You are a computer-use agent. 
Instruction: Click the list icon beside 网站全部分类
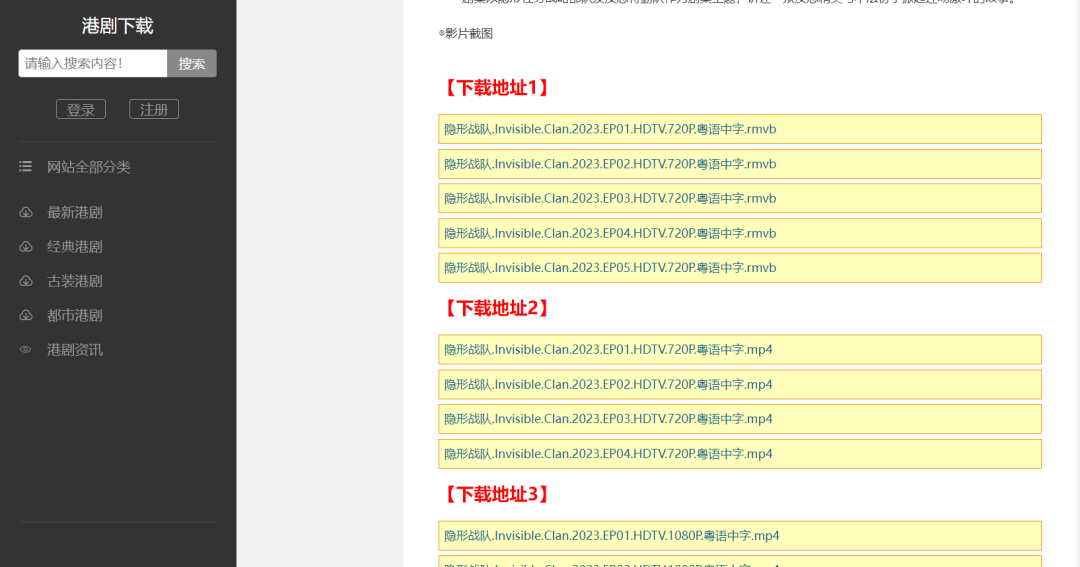[25, 166]
